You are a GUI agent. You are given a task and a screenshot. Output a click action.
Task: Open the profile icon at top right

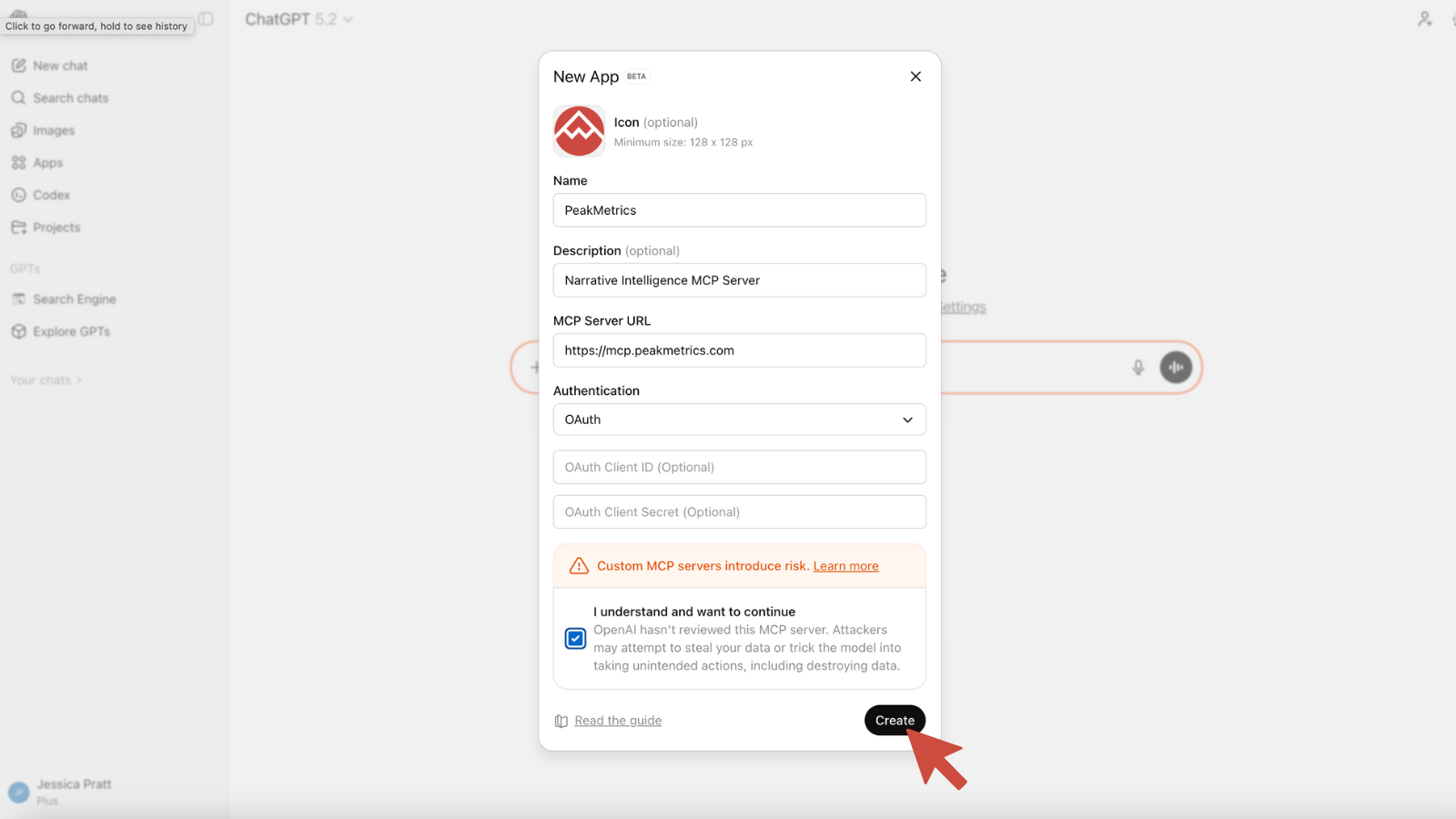pos(1424,19)
